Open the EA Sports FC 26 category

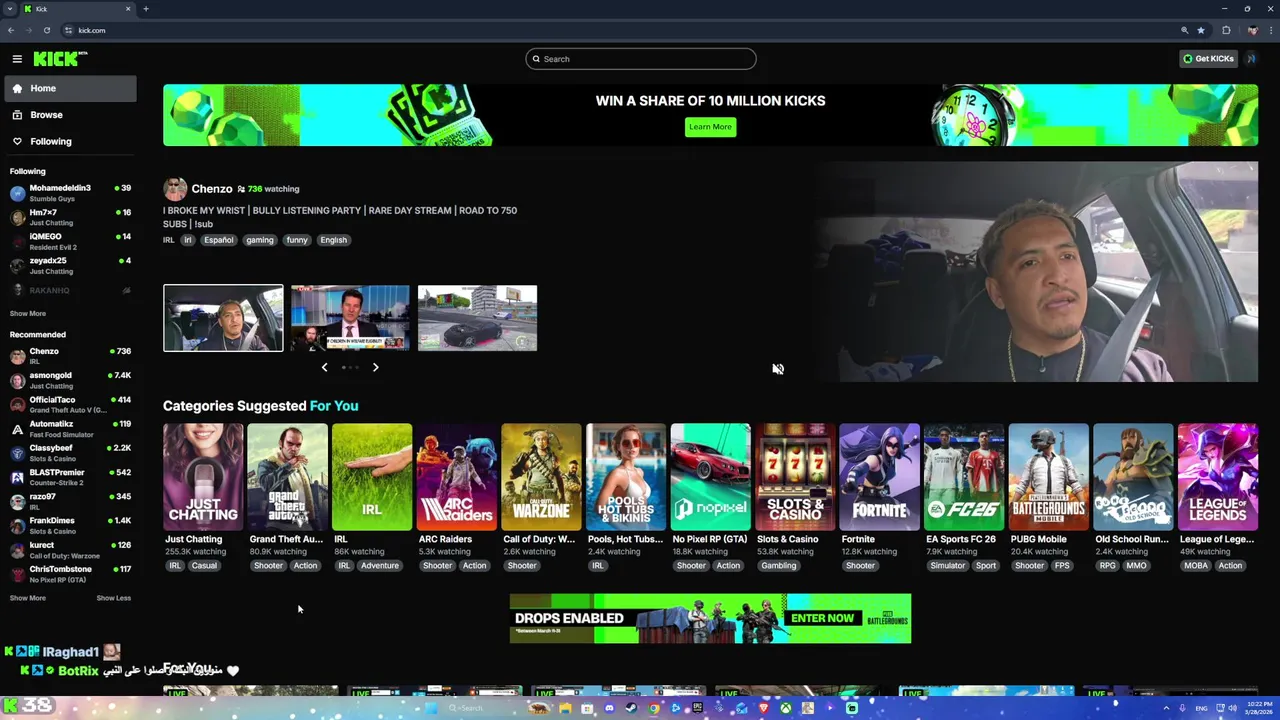963,477
